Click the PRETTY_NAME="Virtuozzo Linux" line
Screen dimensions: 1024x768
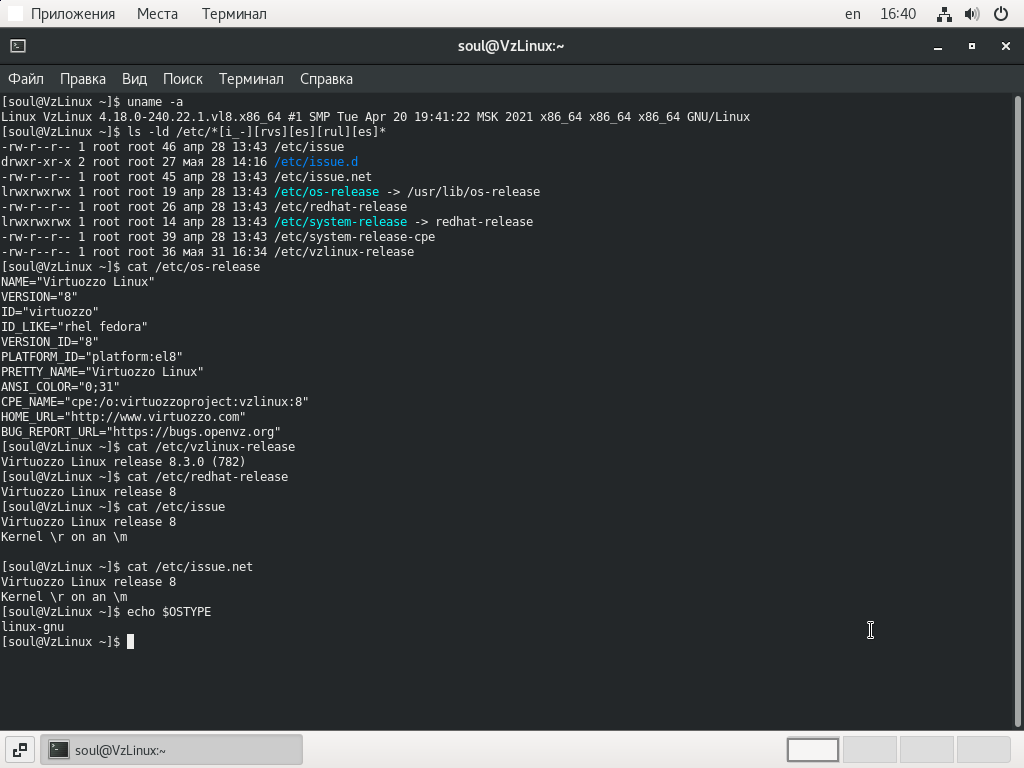point(103,372)
